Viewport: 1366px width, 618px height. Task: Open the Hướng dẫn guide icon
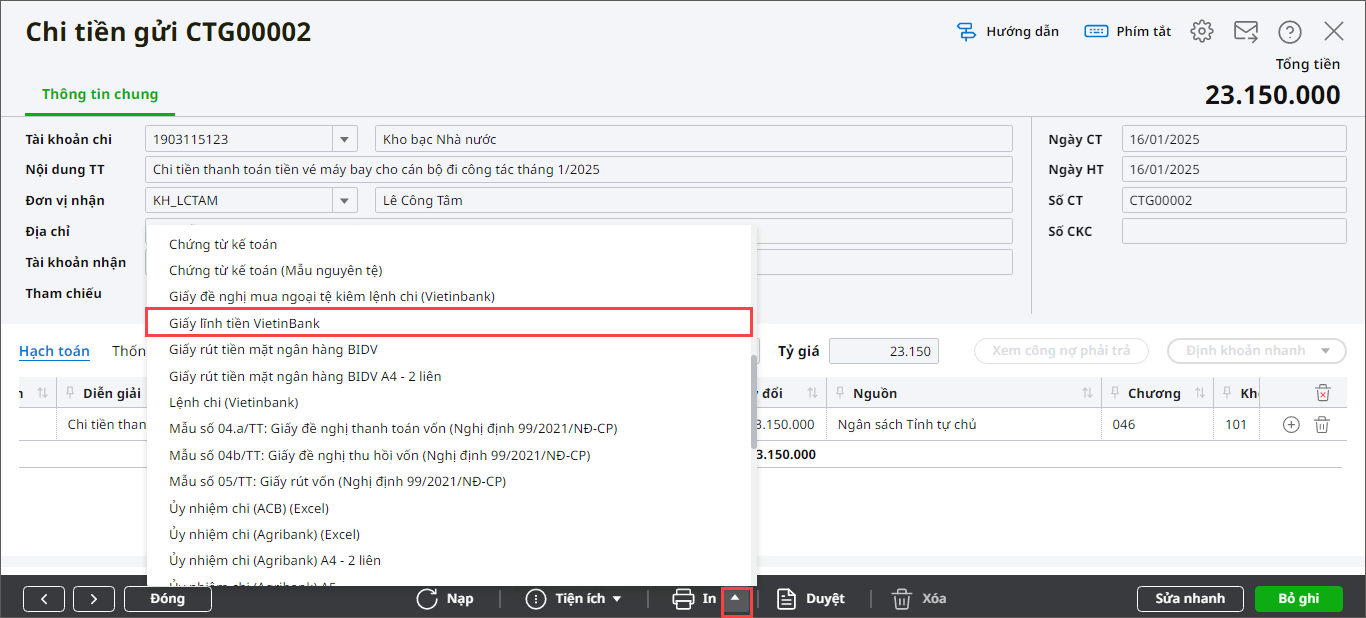coord(966,31)
